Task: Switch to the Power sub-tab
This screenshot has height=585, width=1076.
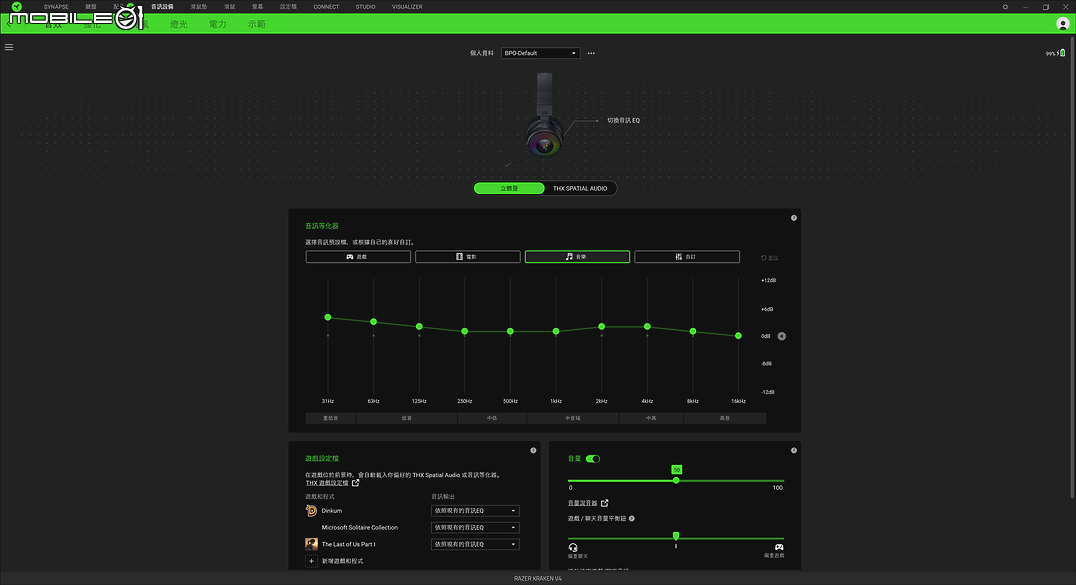Action: pos(218,24)
